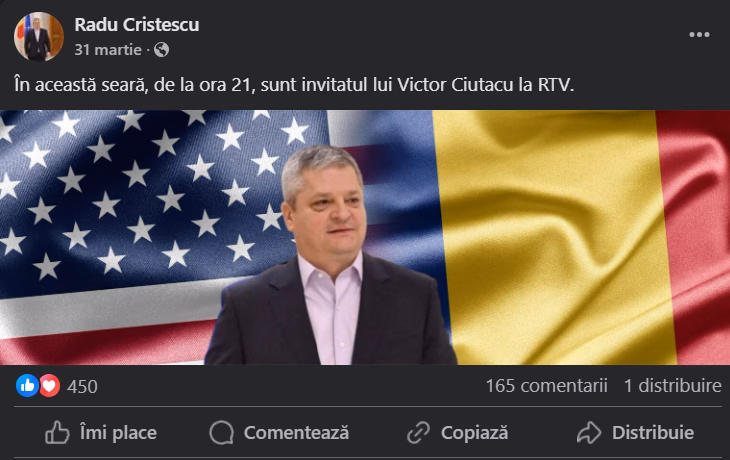Open Radu Cristescu's profile picture
Screen dimensions: 730x460
tap(39, 36)
